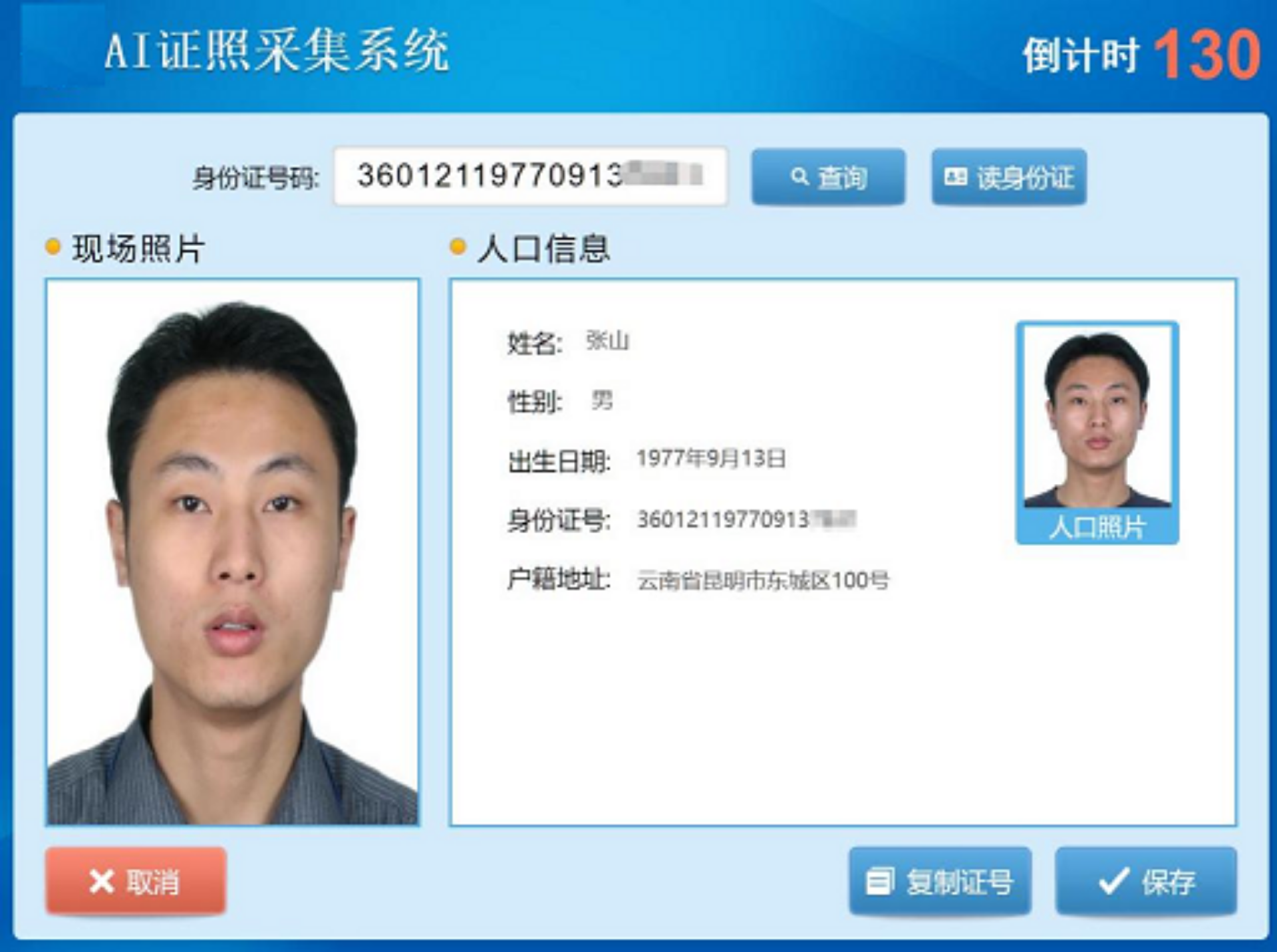Click the X icon on 取消 button

pyautogui.click(x=102, y=882)
